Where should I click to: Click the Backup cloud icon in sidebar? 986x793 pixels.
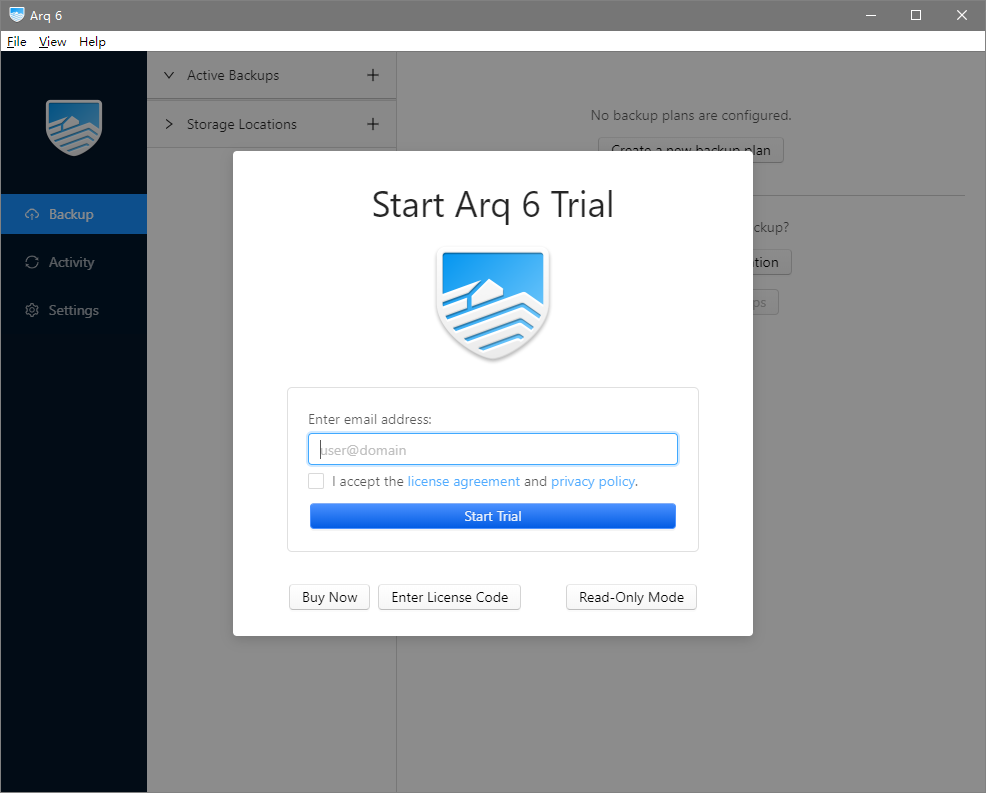(32, 214)
